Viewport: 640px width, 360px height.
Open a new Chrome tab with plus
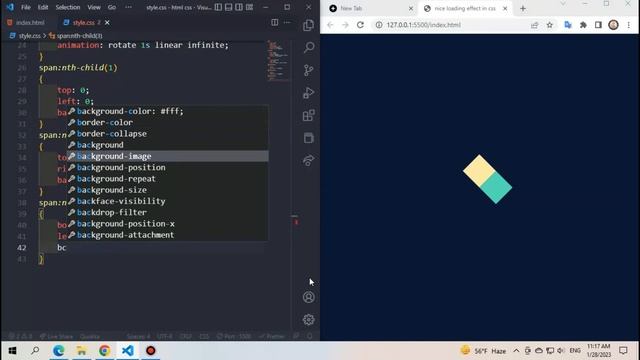tap(523, 8)
